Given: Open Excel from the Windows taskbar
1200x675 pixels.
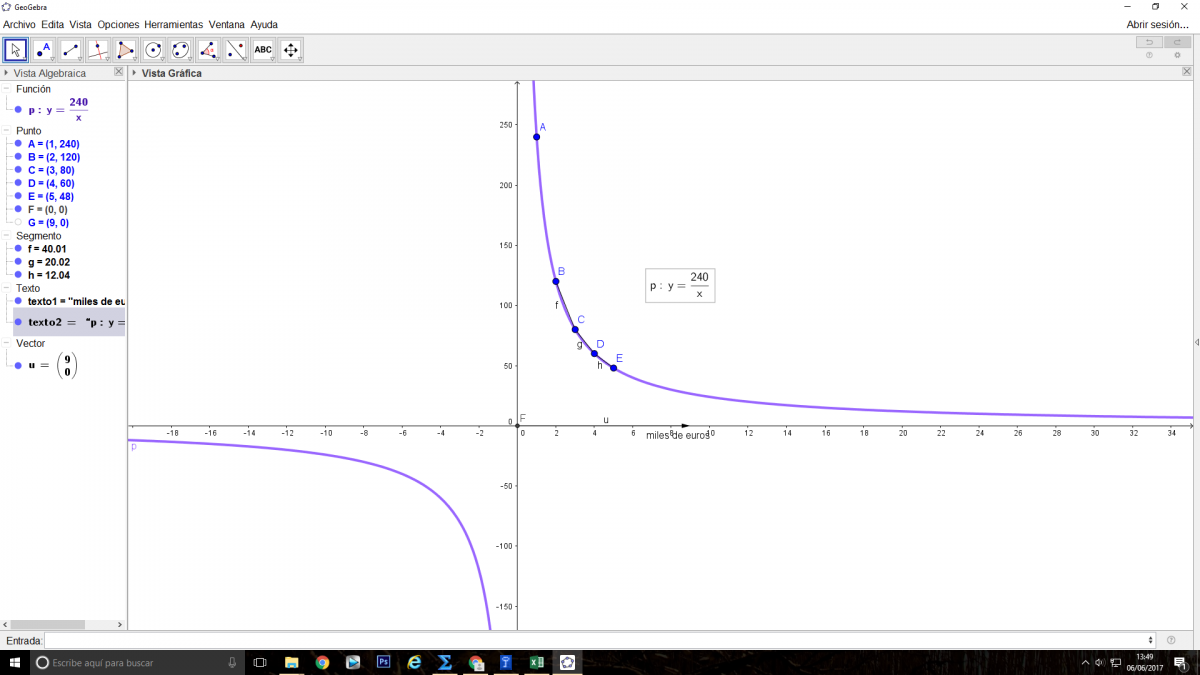Looking at the screenshot, I should [536, 662].
